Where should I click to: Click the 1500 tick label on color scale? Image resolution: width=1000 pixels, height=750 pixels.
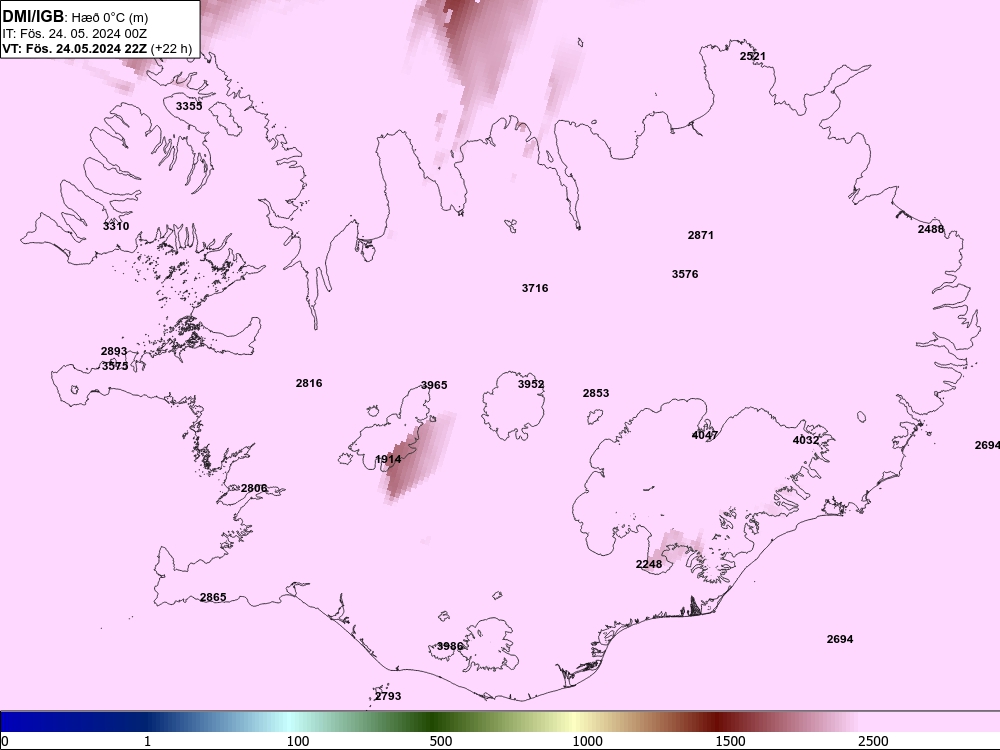point(730,741)
